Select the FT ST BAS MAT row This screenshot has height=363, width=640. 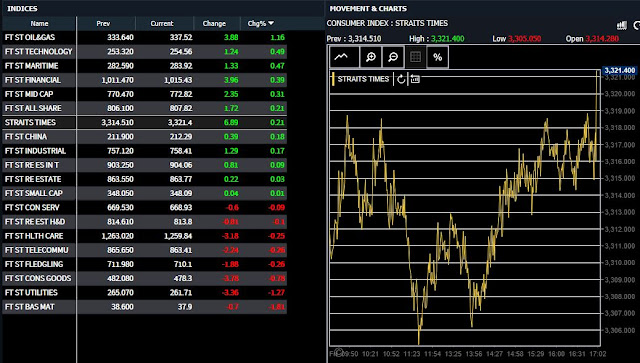pyautogui.click(x=145, y=307)
